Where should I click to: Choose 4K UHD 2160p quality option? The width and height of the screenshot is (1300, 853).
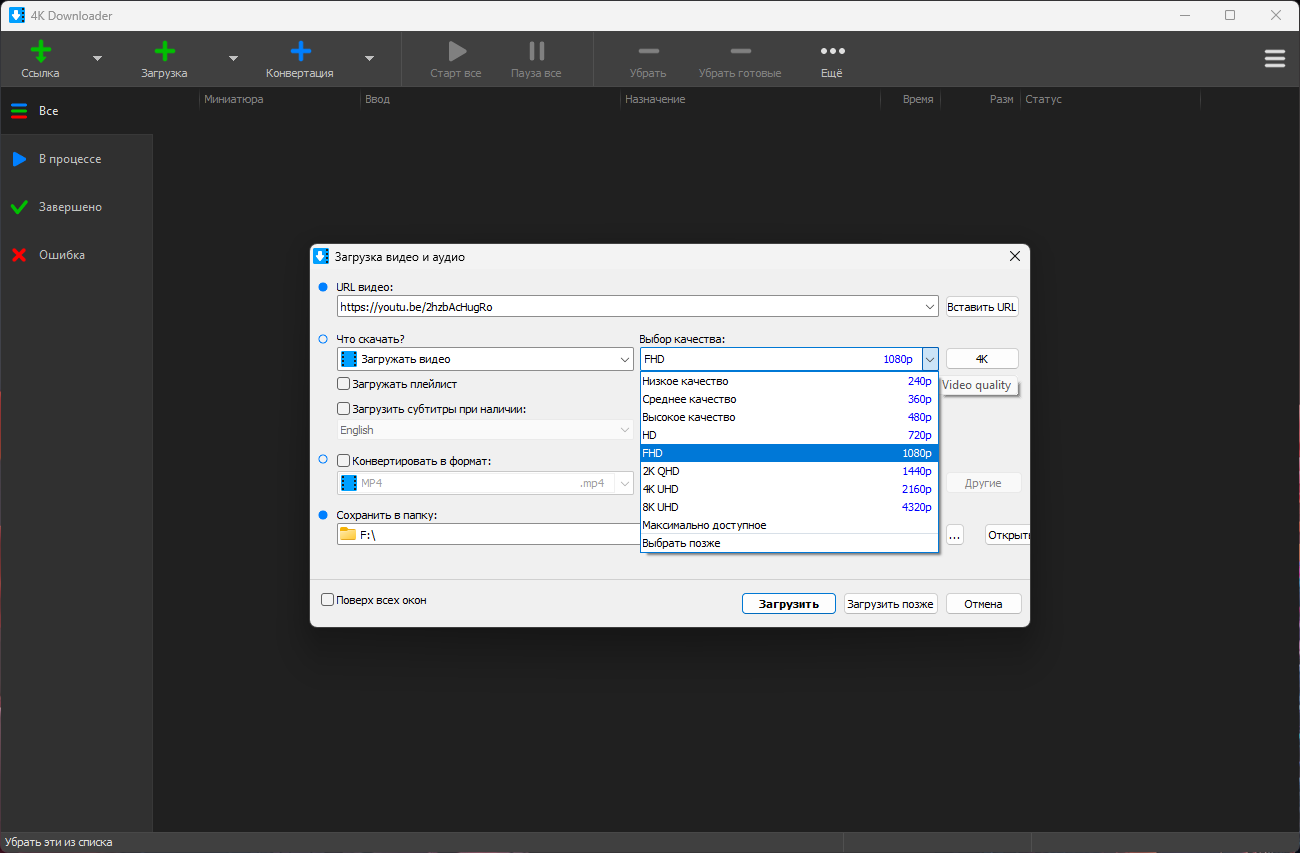789,489
